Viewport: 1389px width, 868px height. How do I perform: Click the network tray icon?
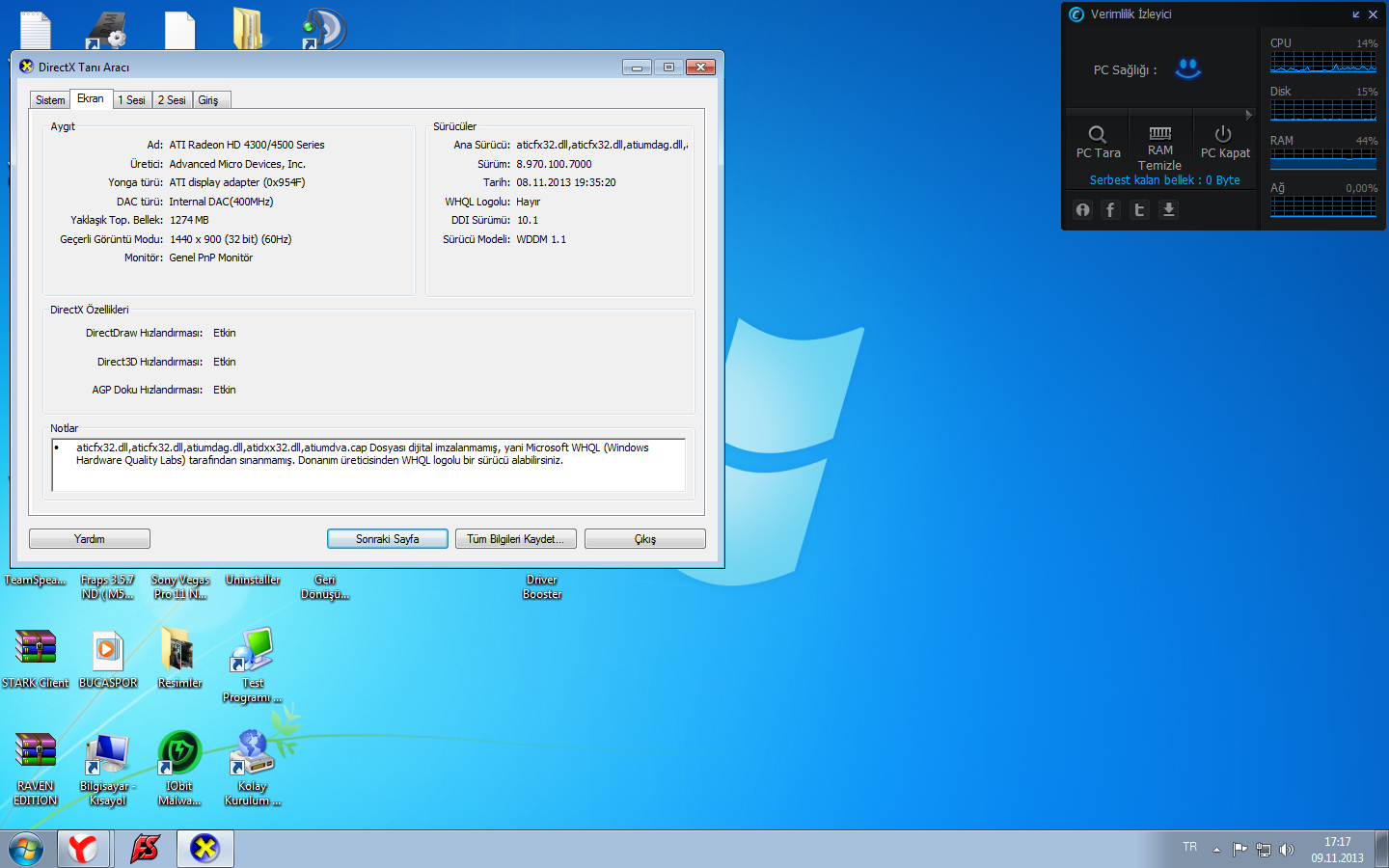(1263, 850)
